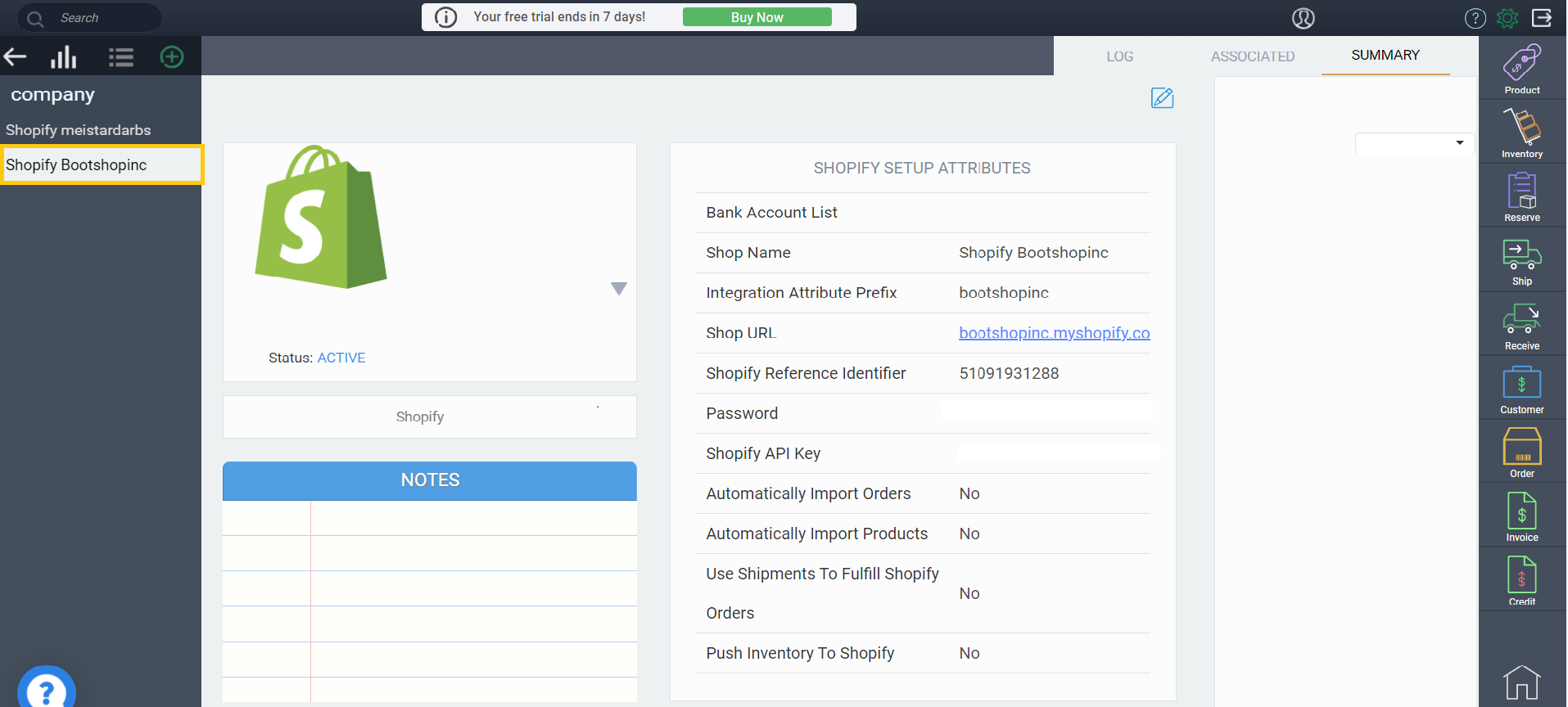This screenshot has width=1568, height=707.
Task: Click the Search field
Action: click(x=90, y=18)
